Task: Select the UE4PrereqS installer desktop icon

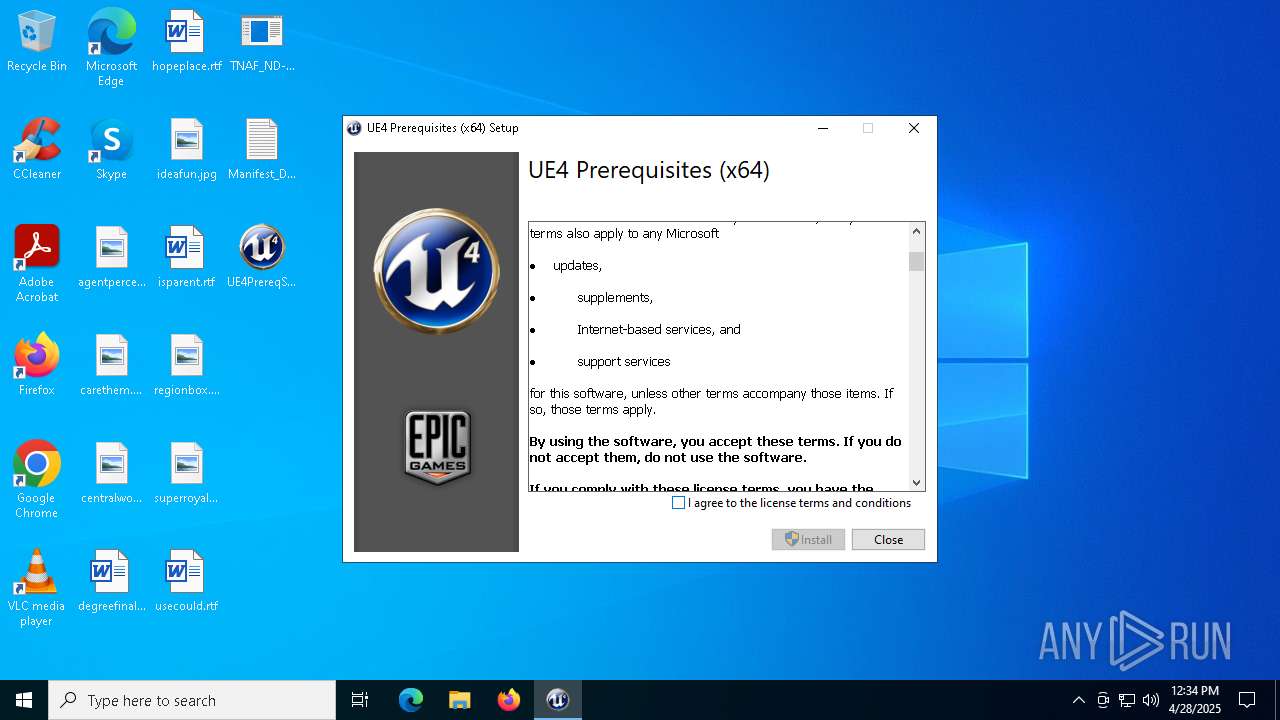Action: [x=262, y=258]
